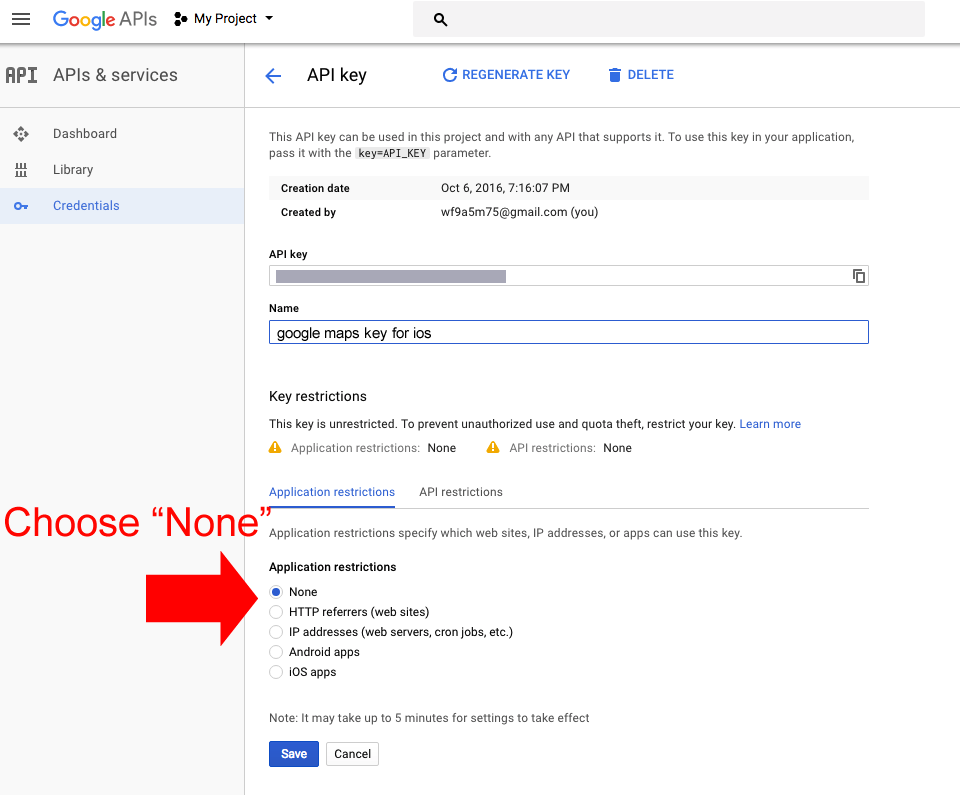Click the API logo icon in sidebar
Viewport: 960px width, 795px height.
point(21,75)
